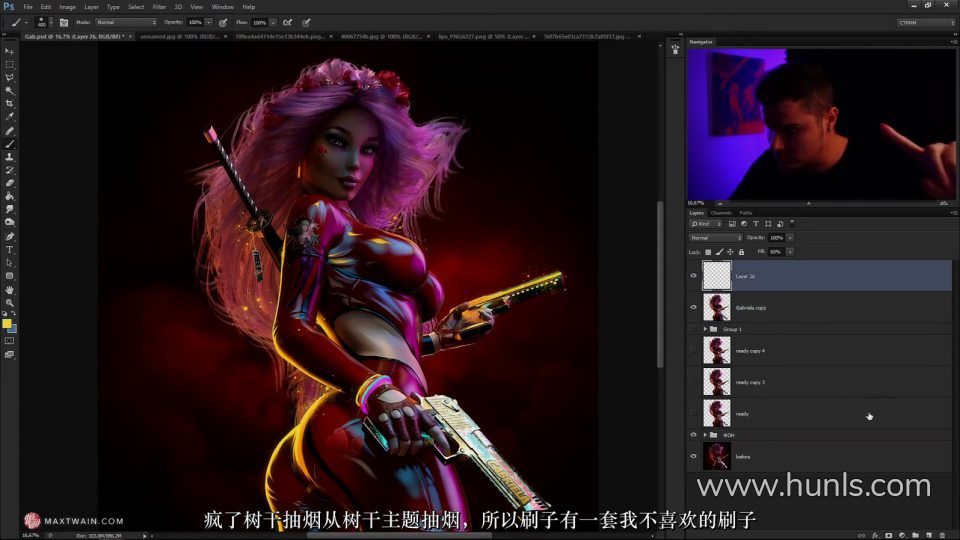960x540 pixels.
Task: Select the History Brush tool
Action: pos(9,170)
